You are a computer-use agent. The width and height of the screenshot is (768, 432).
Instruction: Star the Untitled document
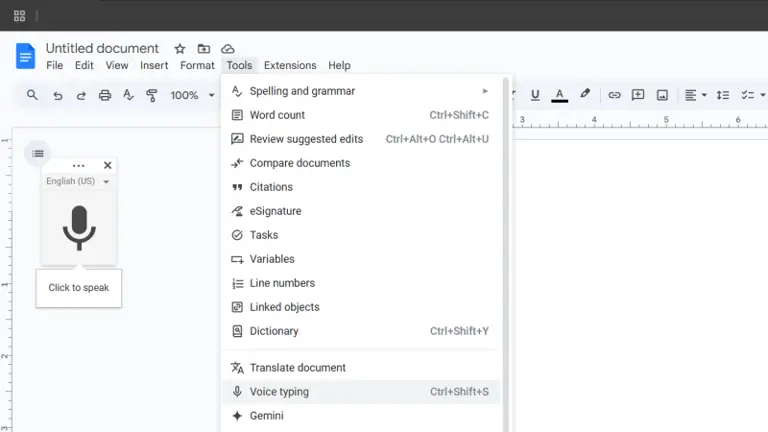click(x=180, y=49)
